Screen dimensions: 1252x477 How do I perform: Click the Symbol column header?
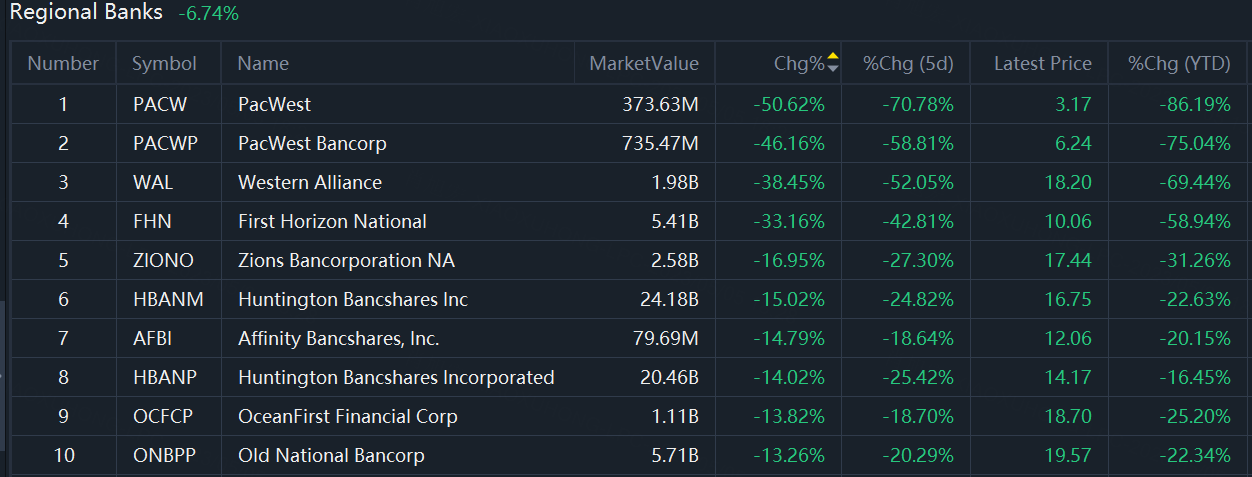click(165, 63)
